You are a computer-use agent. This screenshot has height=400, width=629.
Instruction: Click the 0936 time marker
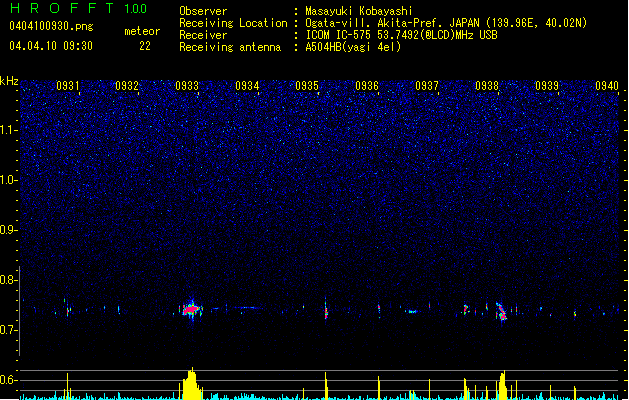[367, 86]
